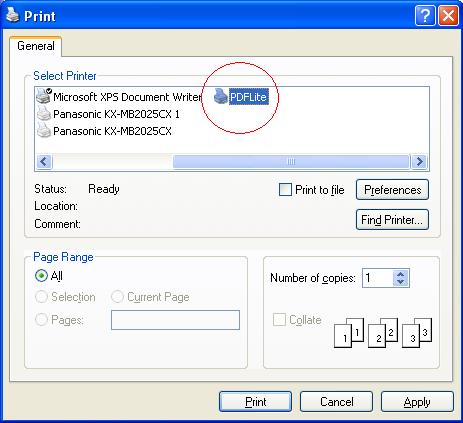Select the PDFLite printer name text

(x=249, y=97)
